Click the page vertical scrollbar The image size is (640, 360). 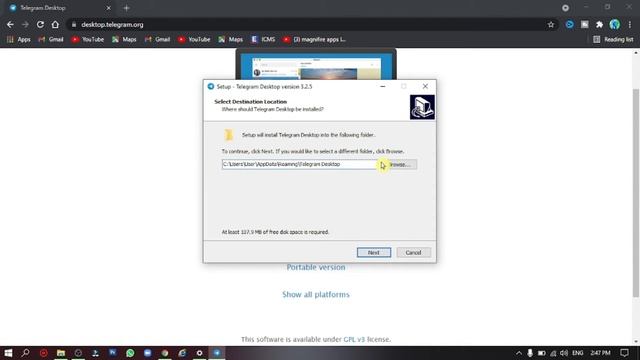pos(636,192)
